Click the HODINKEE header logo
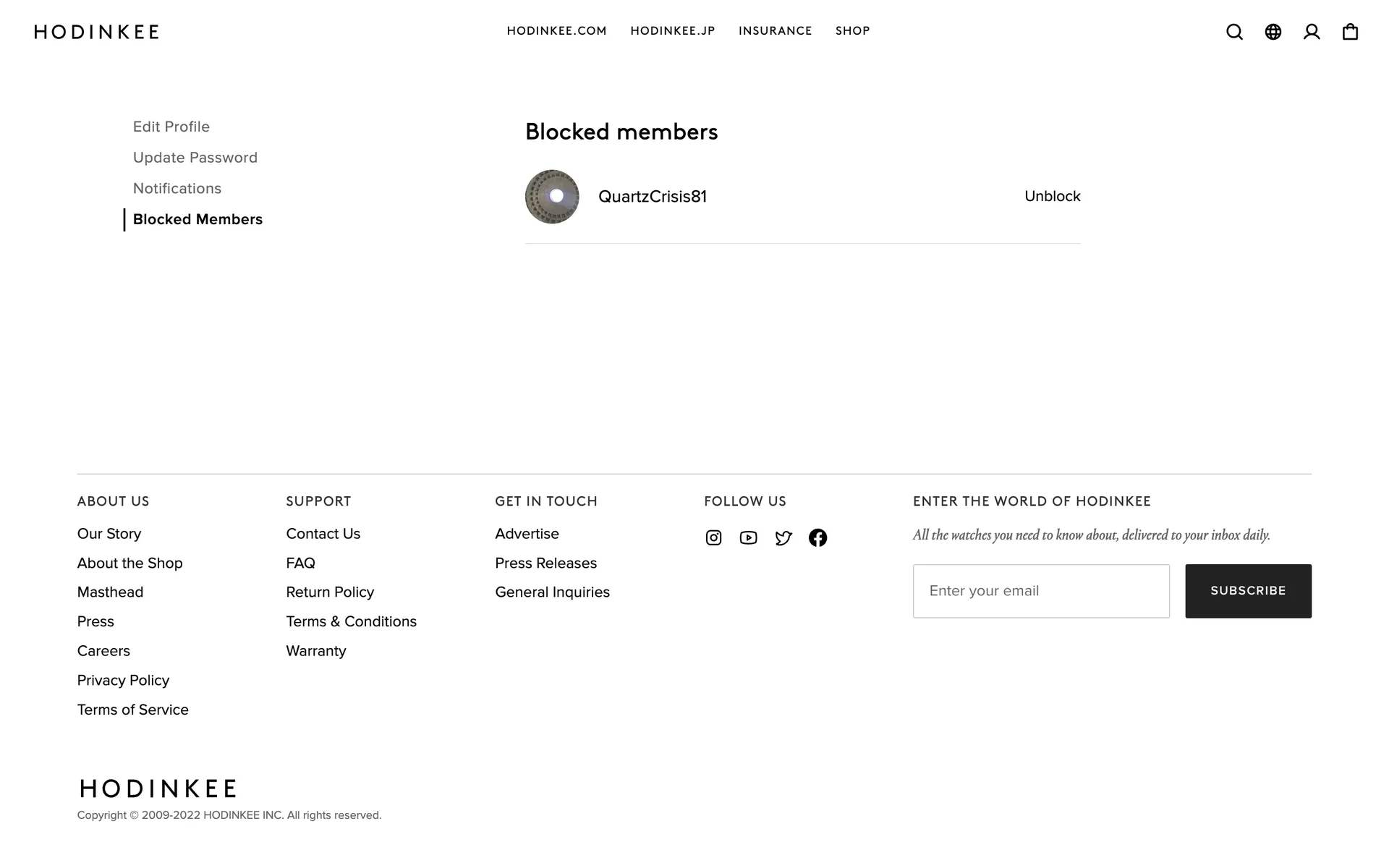Viewport: 1389px width, 868px height. 96,32
